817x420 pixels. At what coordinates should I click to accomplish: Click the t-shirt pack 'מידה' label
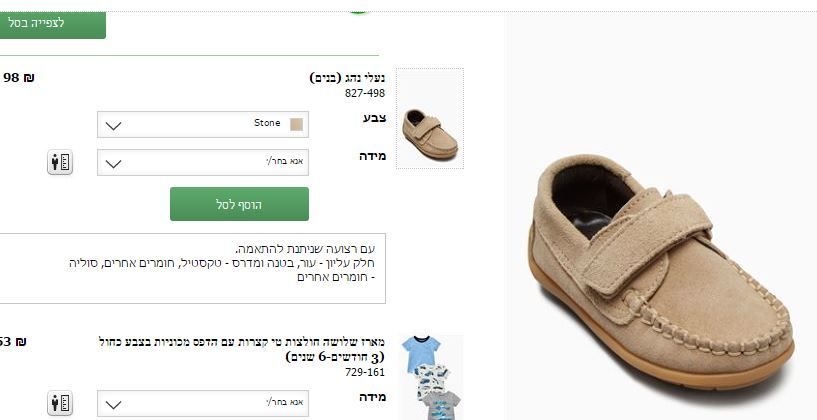(373, 397)
